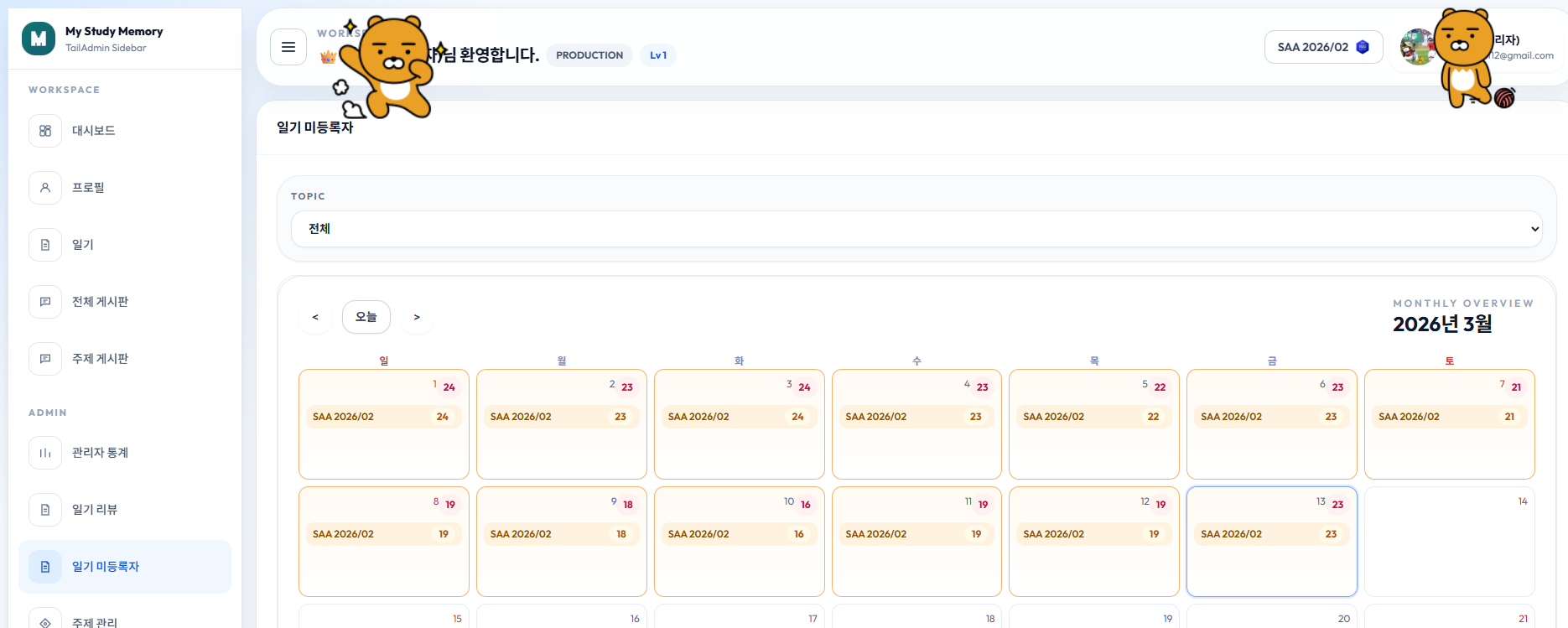Click SAA 2026/02 entry on March 3
1568x628 pixels.
pos(740,417)
